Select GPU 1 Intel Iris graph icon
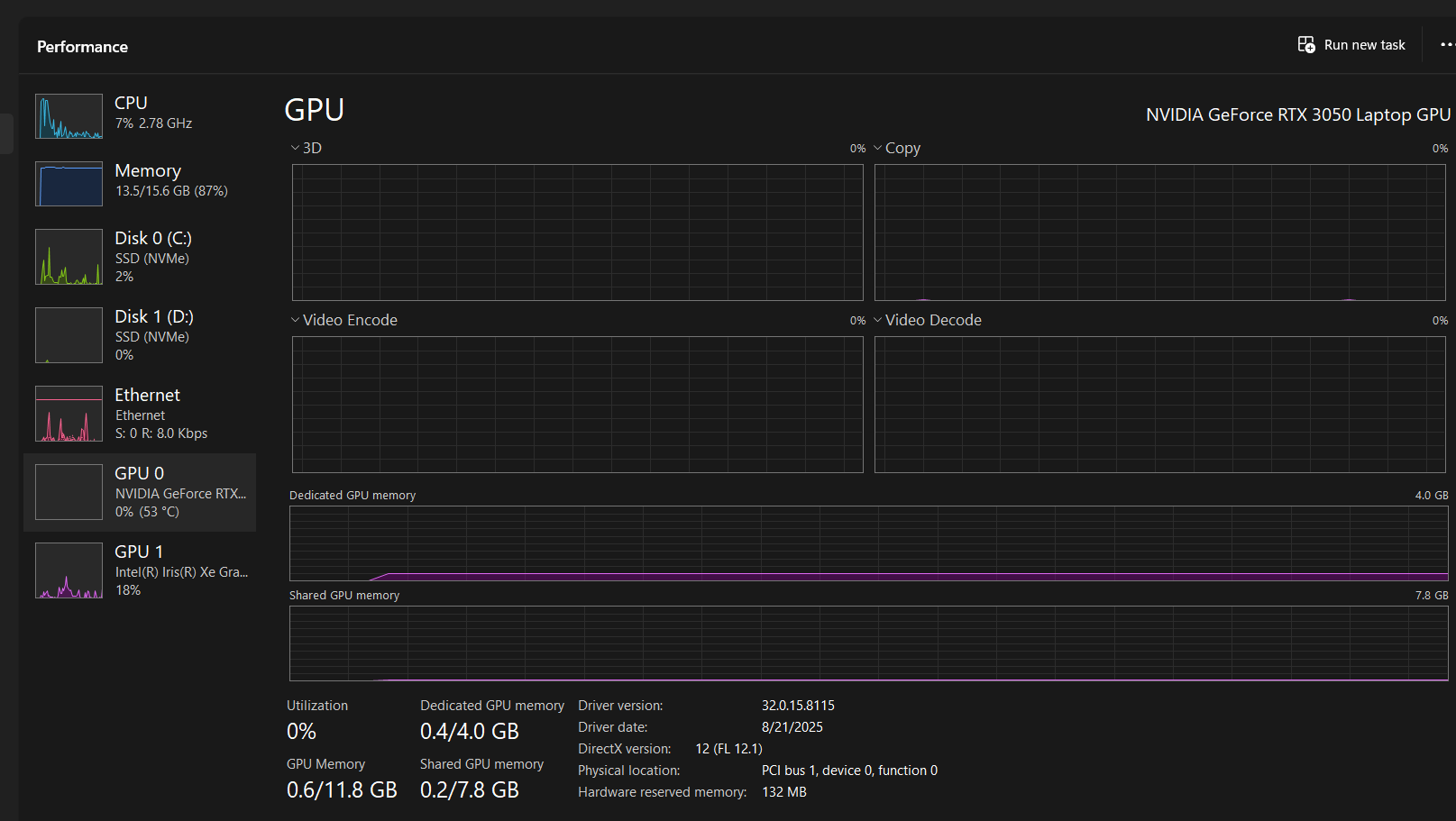 tap(69, 570)
